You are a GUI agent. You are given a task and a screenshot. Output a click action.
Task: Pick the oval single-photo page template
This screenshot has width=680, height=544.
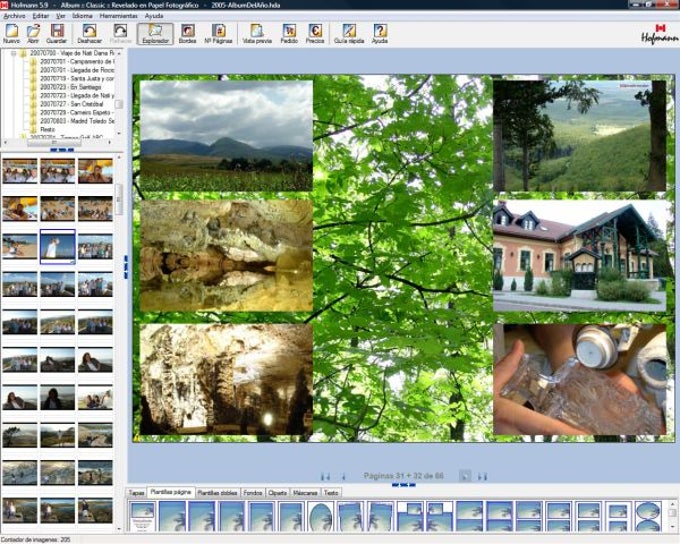click(x=321, y=516)
